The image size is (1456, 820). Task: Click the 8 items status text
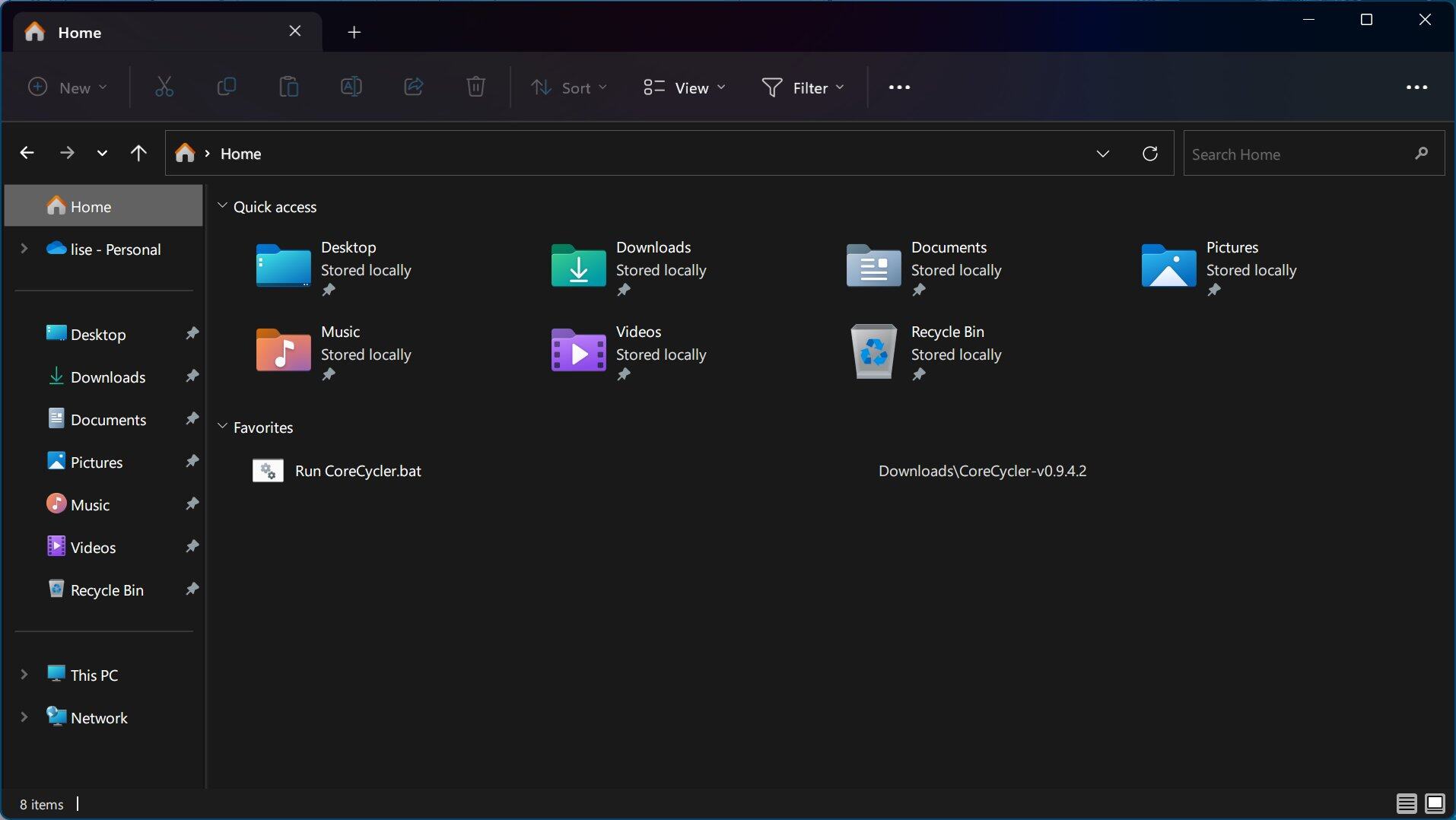42,804
